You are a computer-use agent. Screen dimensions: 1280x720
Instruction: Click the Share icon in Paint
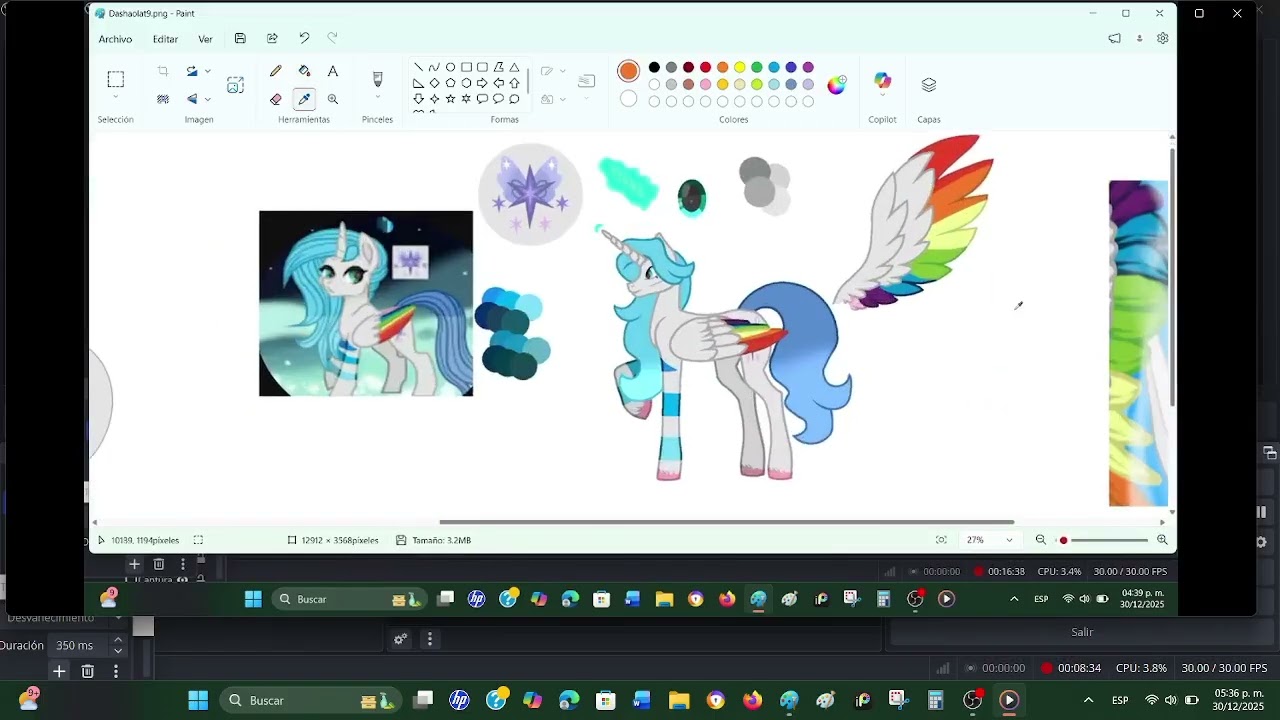point(272,39)
